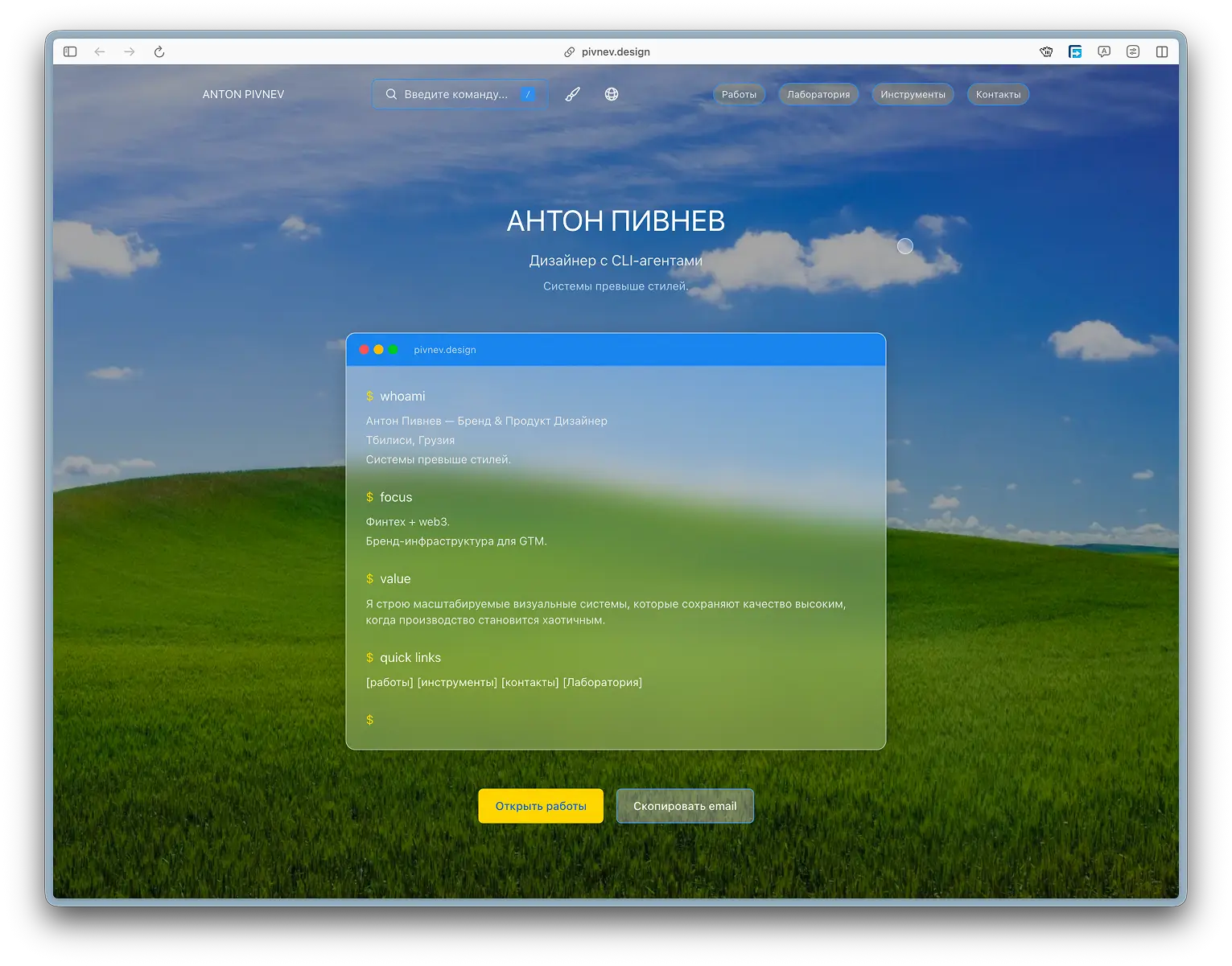Click the hand-shaped extension icon in toolbar
1232x966 pixels.
pos(1046,51)
